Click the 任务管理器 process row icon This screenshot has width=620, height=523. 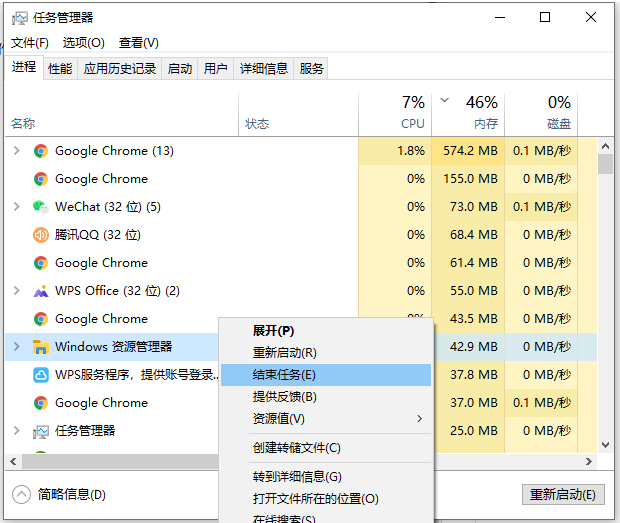click(x=41, y=431)
